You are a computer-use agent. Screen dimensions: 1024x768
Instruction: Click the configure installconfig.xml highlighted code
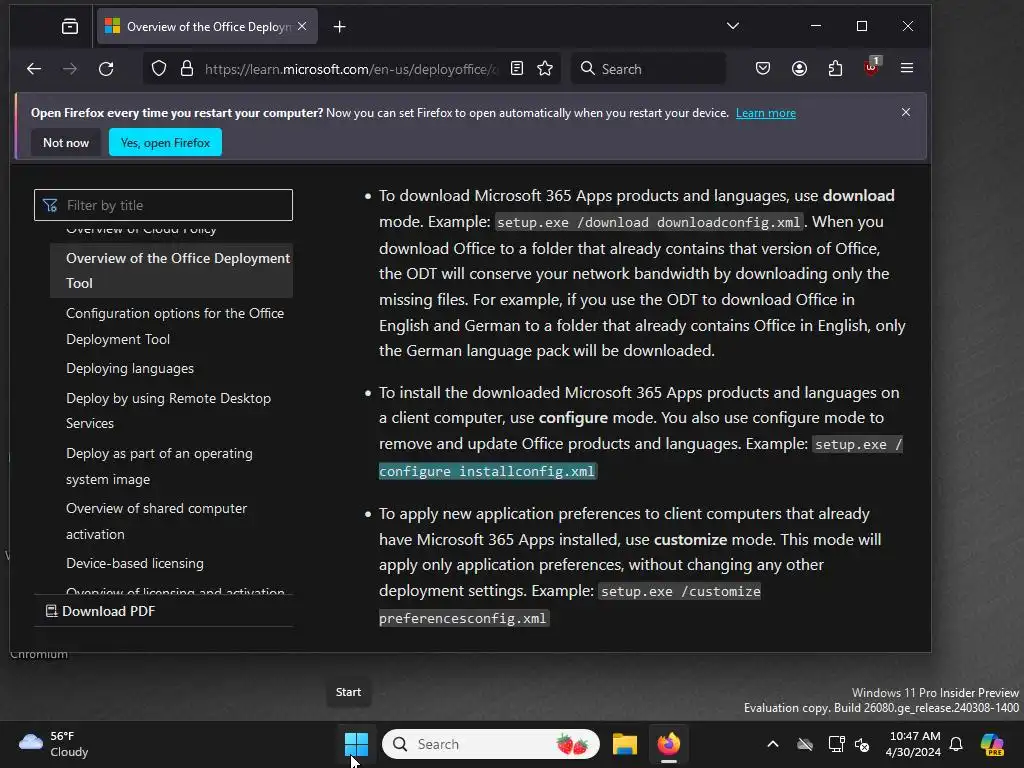pos(487,471)
